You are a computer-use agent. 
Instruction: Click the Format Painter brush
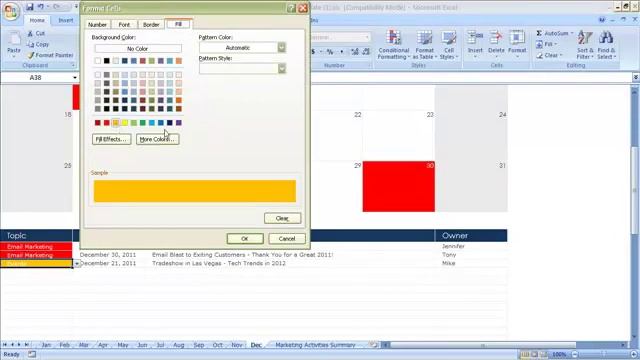click(x=30, y=55)
